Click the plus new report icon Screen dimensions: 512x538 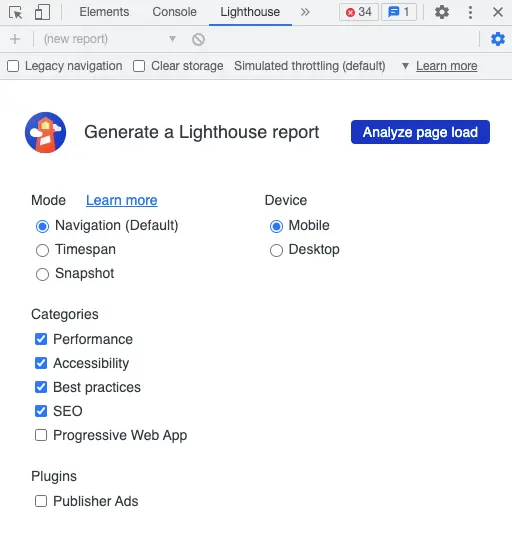click(15, 39)
